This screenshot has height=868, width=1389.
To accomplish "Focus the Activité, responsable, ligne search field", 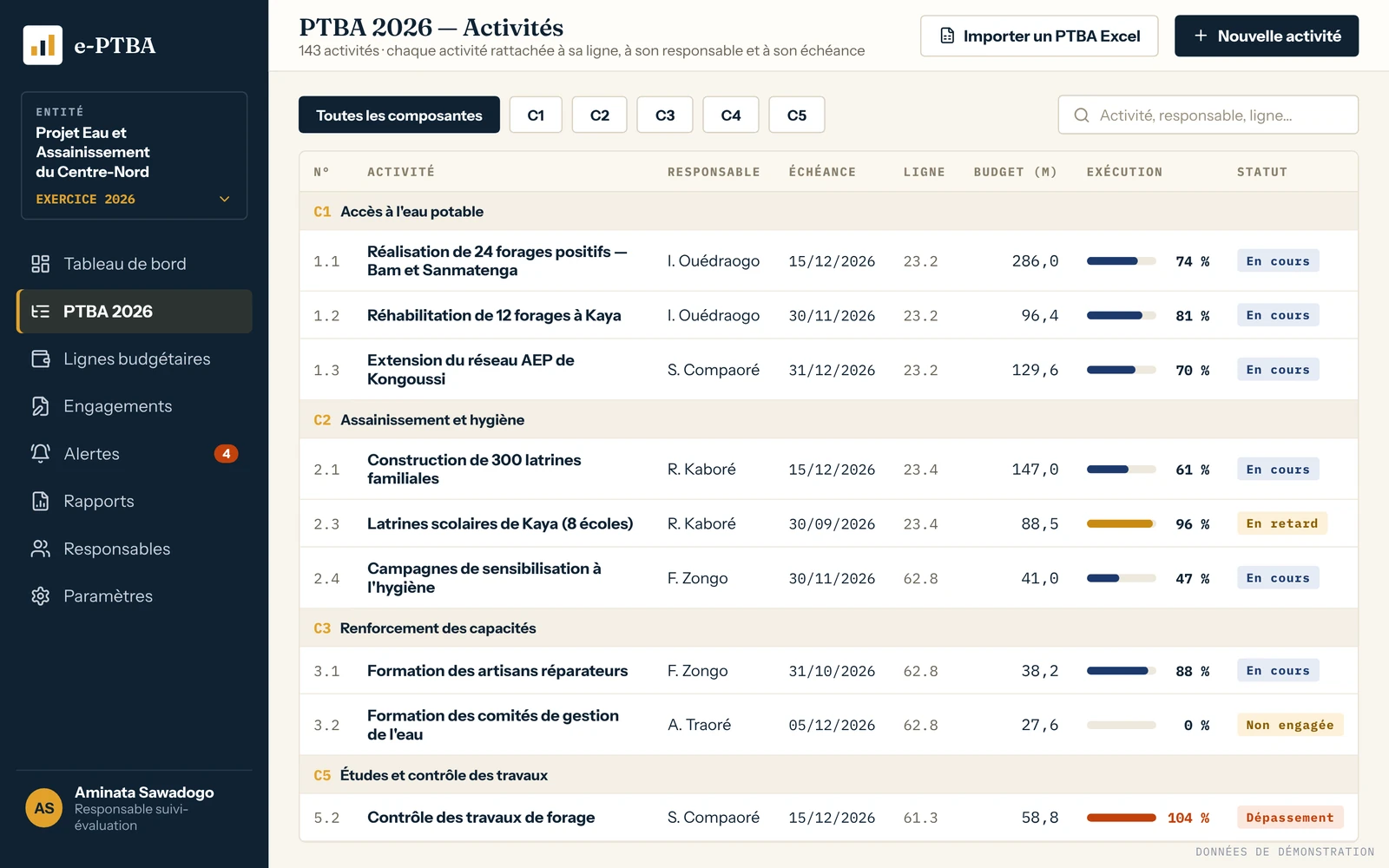I will [1208, 115].
